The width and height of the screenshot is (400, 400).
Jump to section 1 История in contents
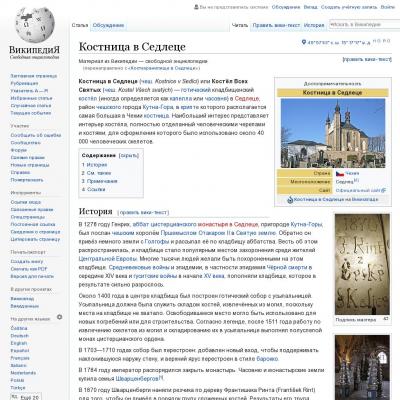pos(95,165)
